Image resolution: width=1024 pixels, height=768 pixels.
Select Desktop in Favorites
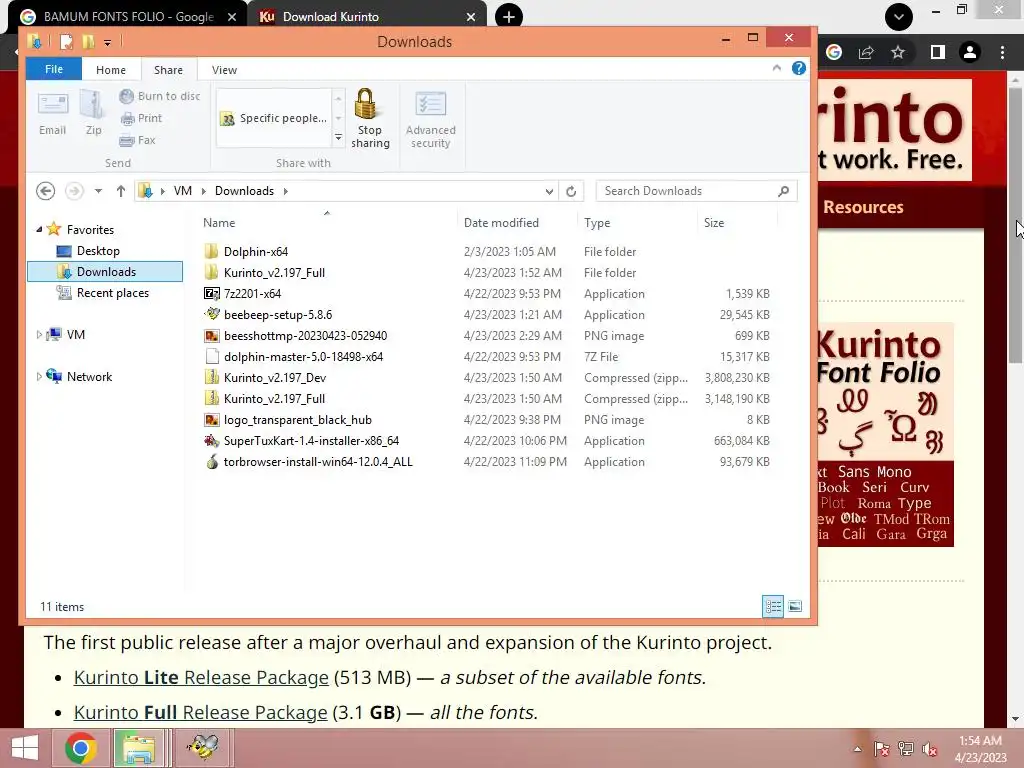(x=98, y=251)
